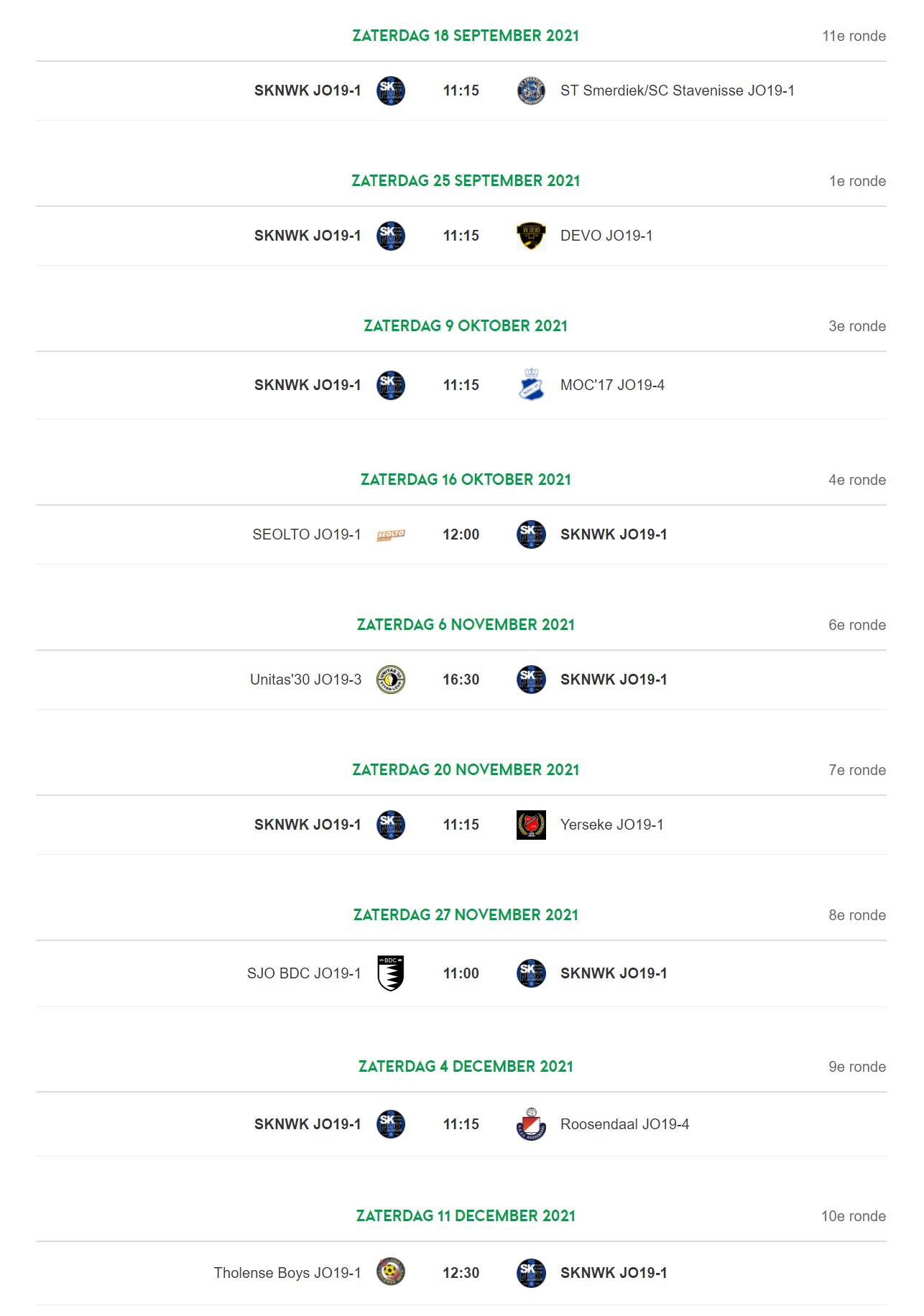This screenshot has width=924, height=1316.
Task: Select the 12:30 match on 11 December
Action: pos(461,1273)
